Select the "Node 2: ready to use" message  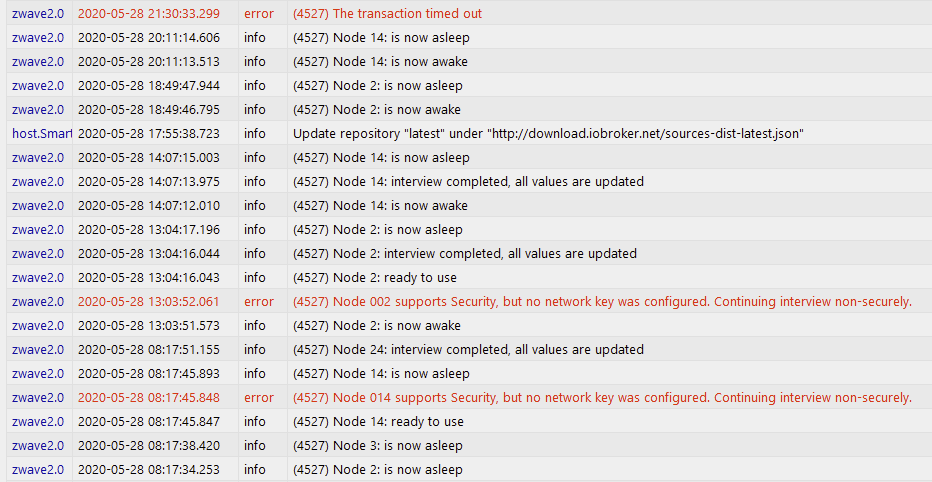[374, 278]
